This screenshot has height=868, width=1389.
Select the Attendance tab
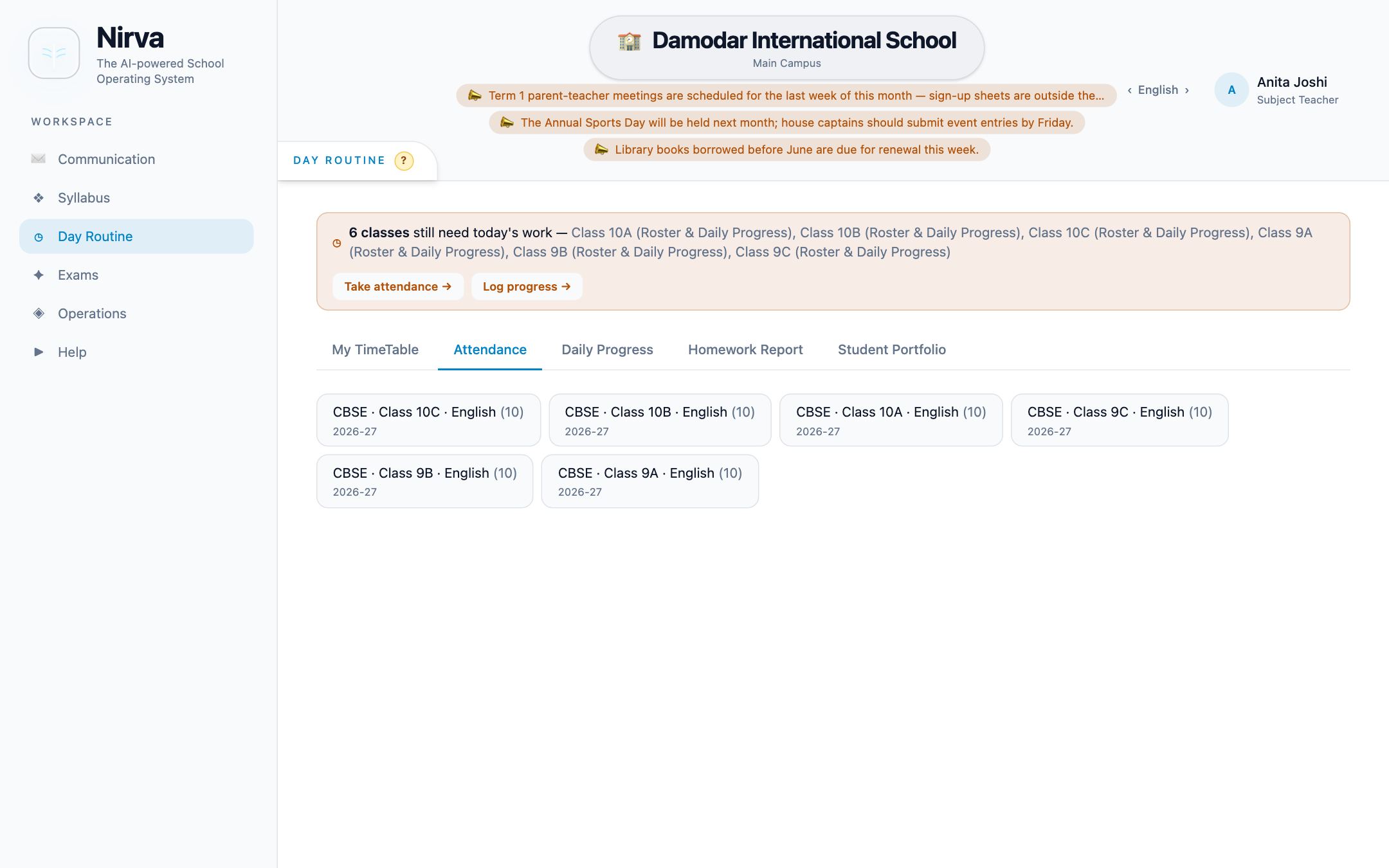click(490, 350)
